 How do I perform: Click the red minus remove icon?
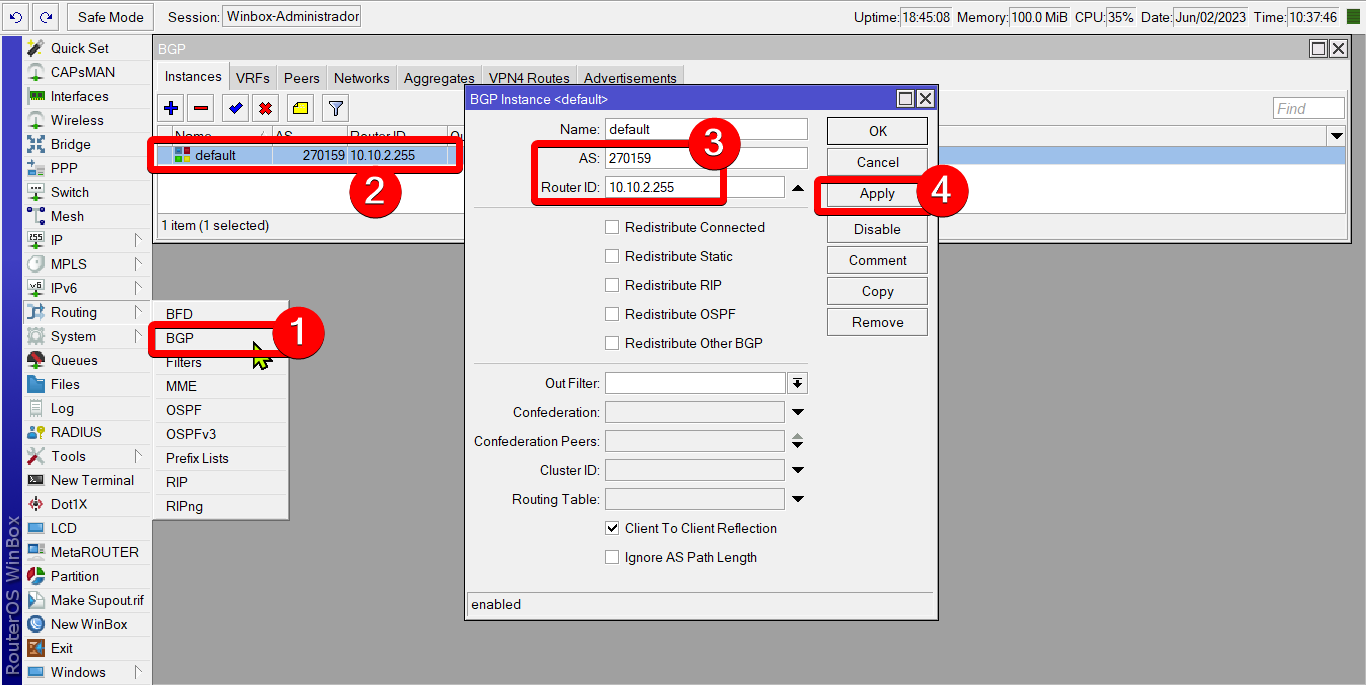[x=201, y=108]
